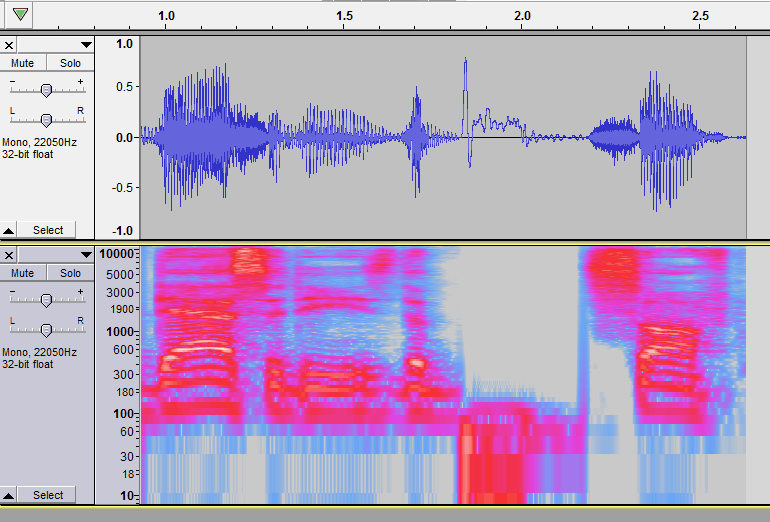
Task: Click the green playhead pin icon
Action: pos(20,14)
